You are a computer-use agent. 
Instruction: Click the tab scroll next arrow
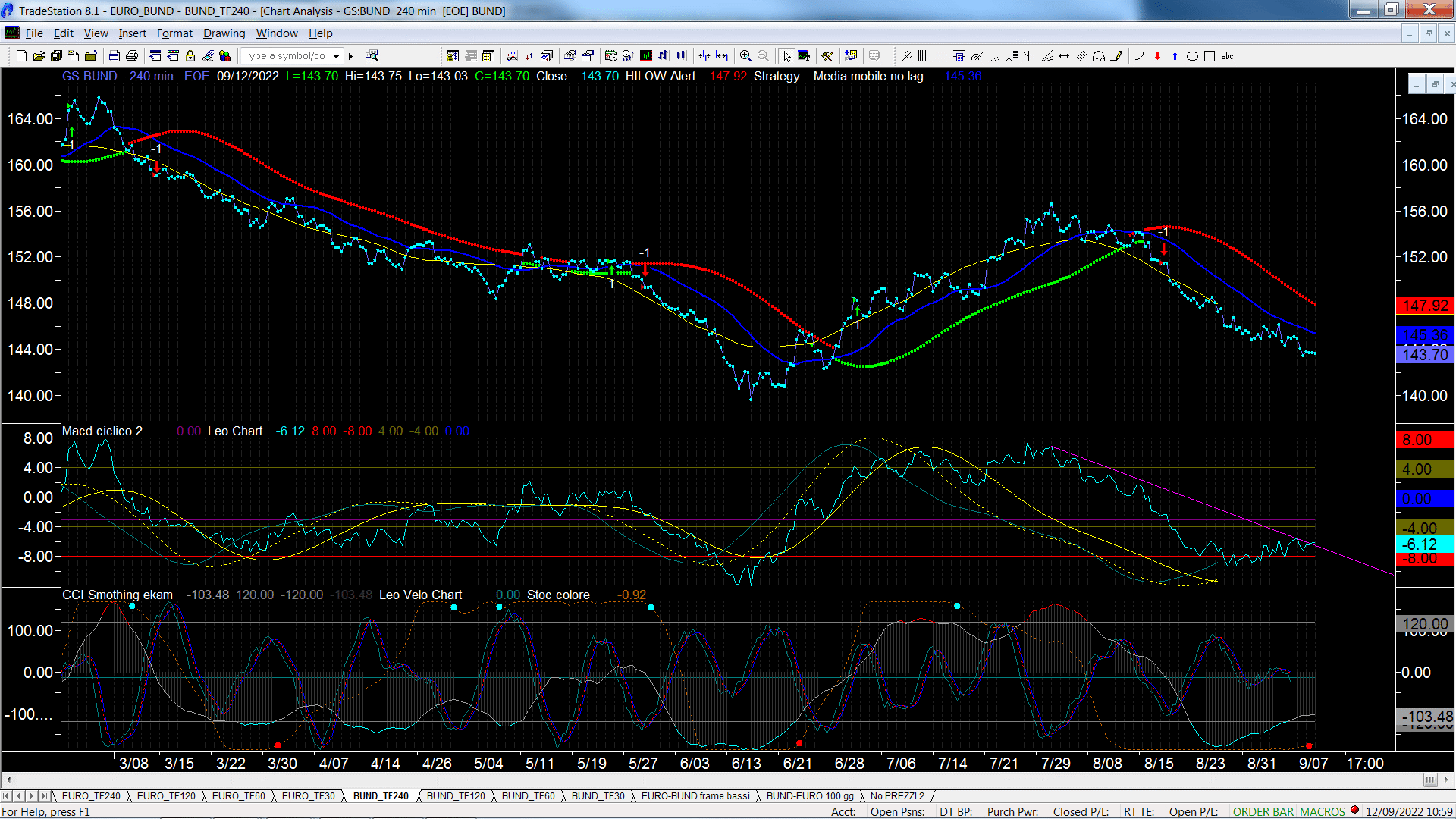point(31,795)
